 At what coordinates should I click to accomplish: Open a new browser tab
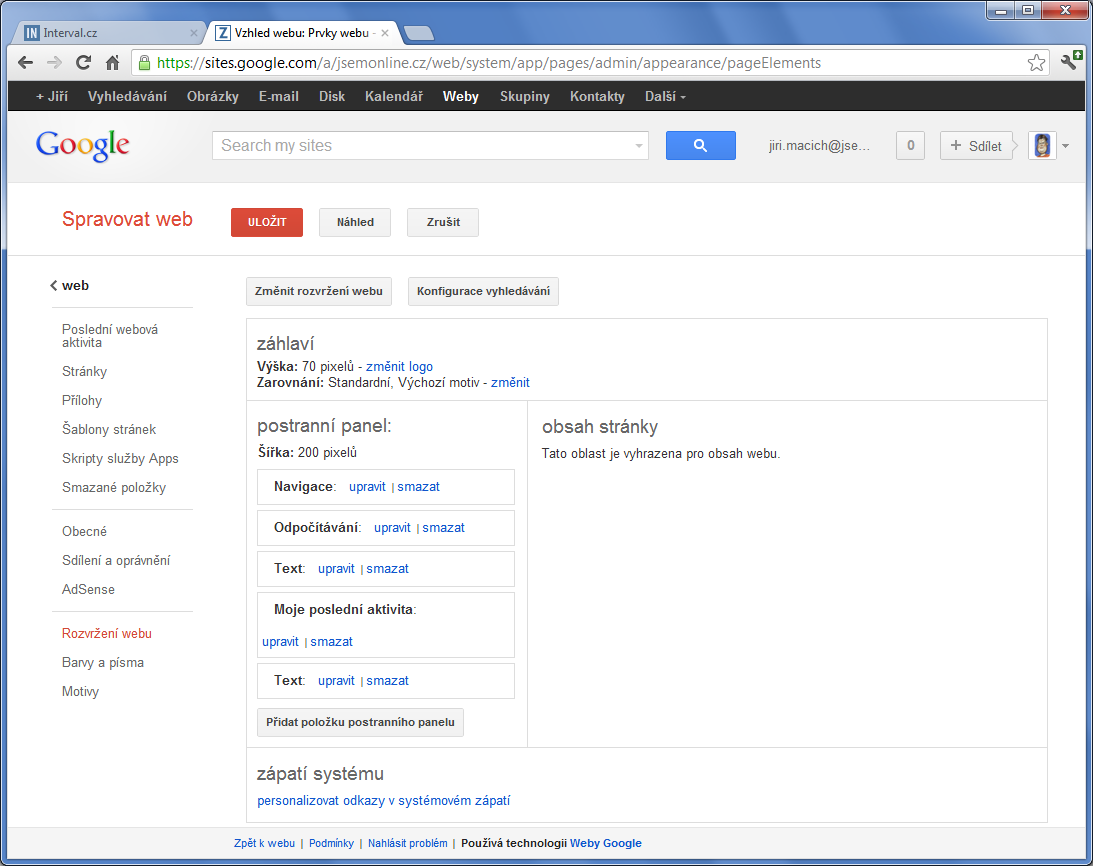coord(418,33)
